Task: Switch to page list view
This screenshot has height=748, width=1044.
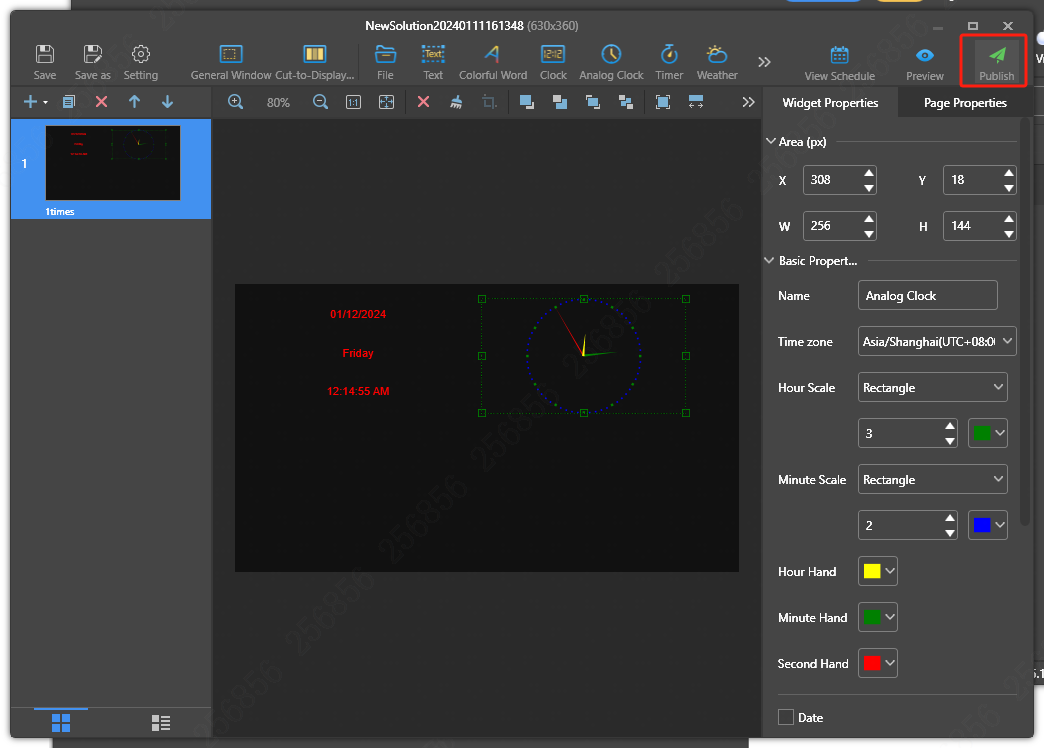Action: pos(161,722)
